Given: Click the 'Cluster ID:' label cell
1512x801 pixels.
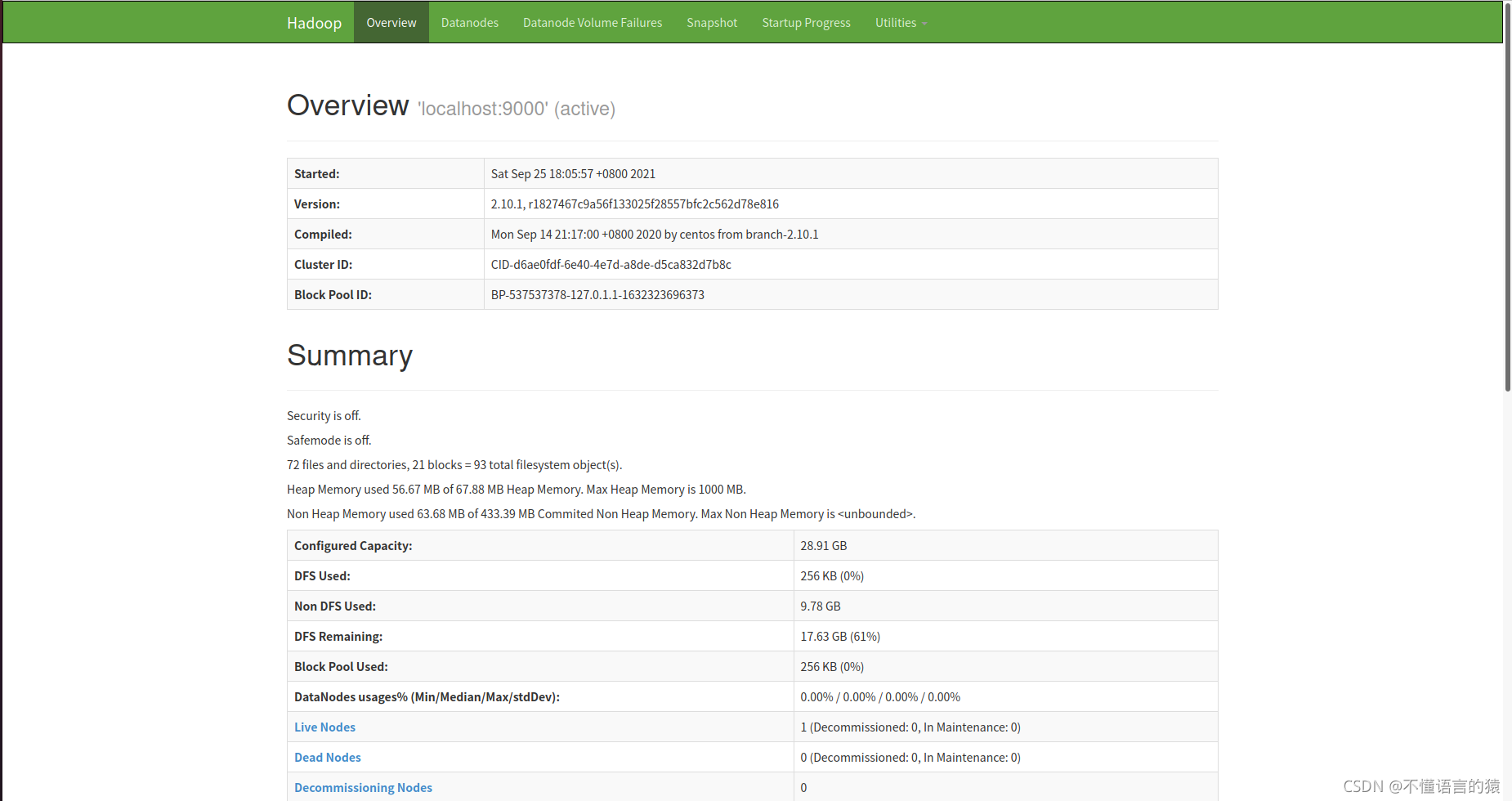Looking at the screenshot, I should pyautogui.click(x=386, y=265).
